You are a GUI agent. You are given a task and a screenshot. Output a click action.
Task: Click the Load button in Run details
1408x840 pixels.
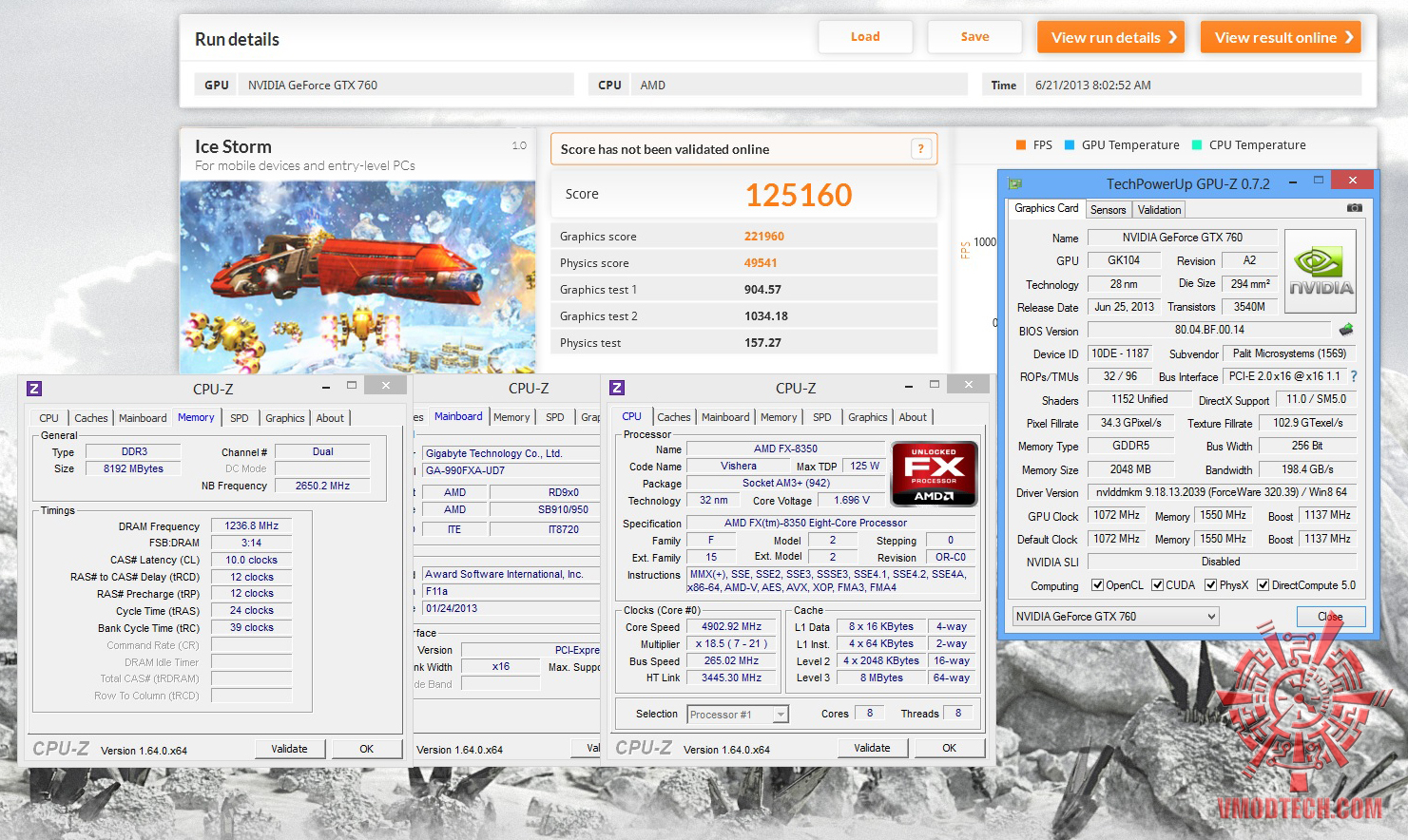[865, 37]
